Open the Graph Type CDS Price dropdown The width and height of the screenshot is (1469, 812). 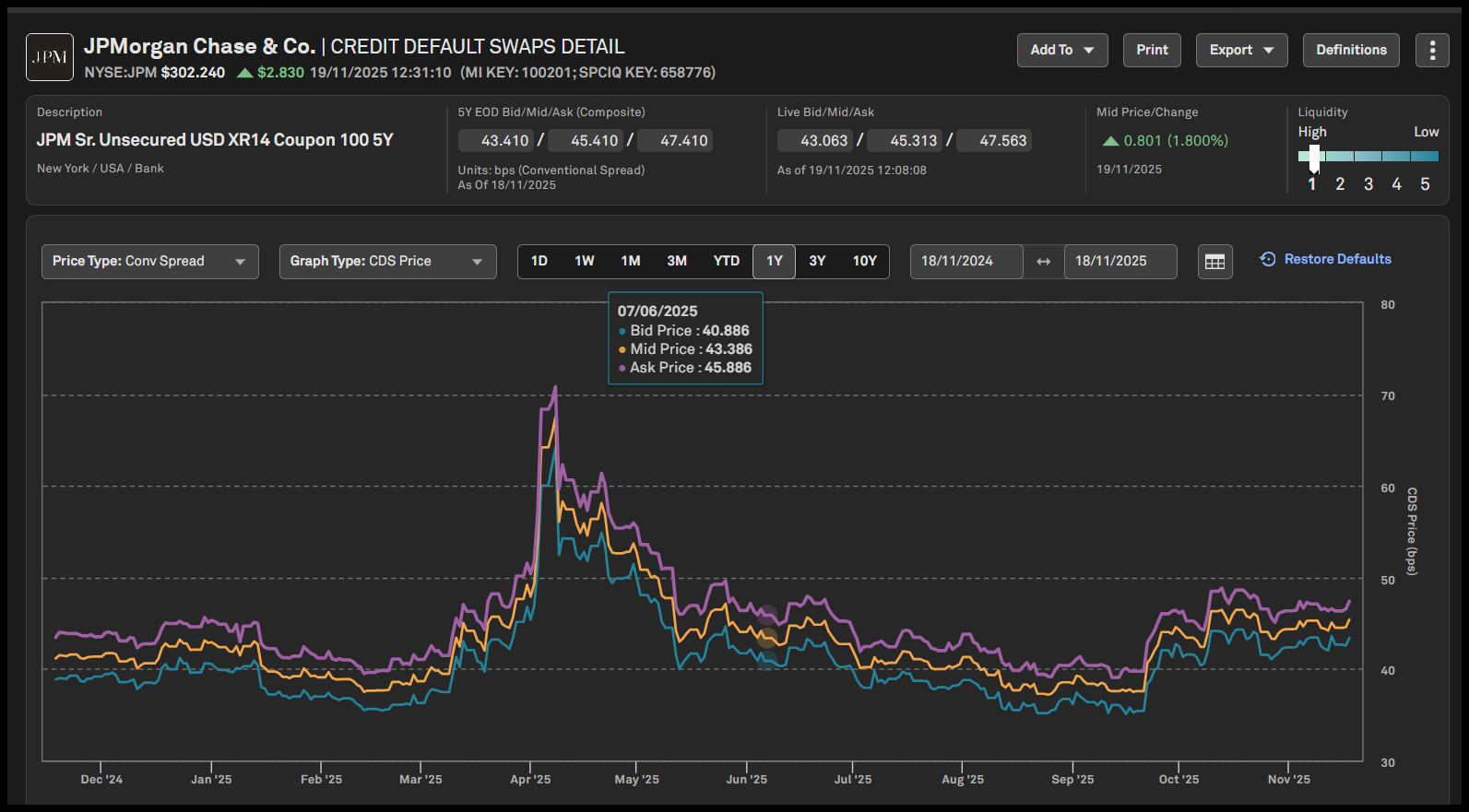click(x=387, y=262)
